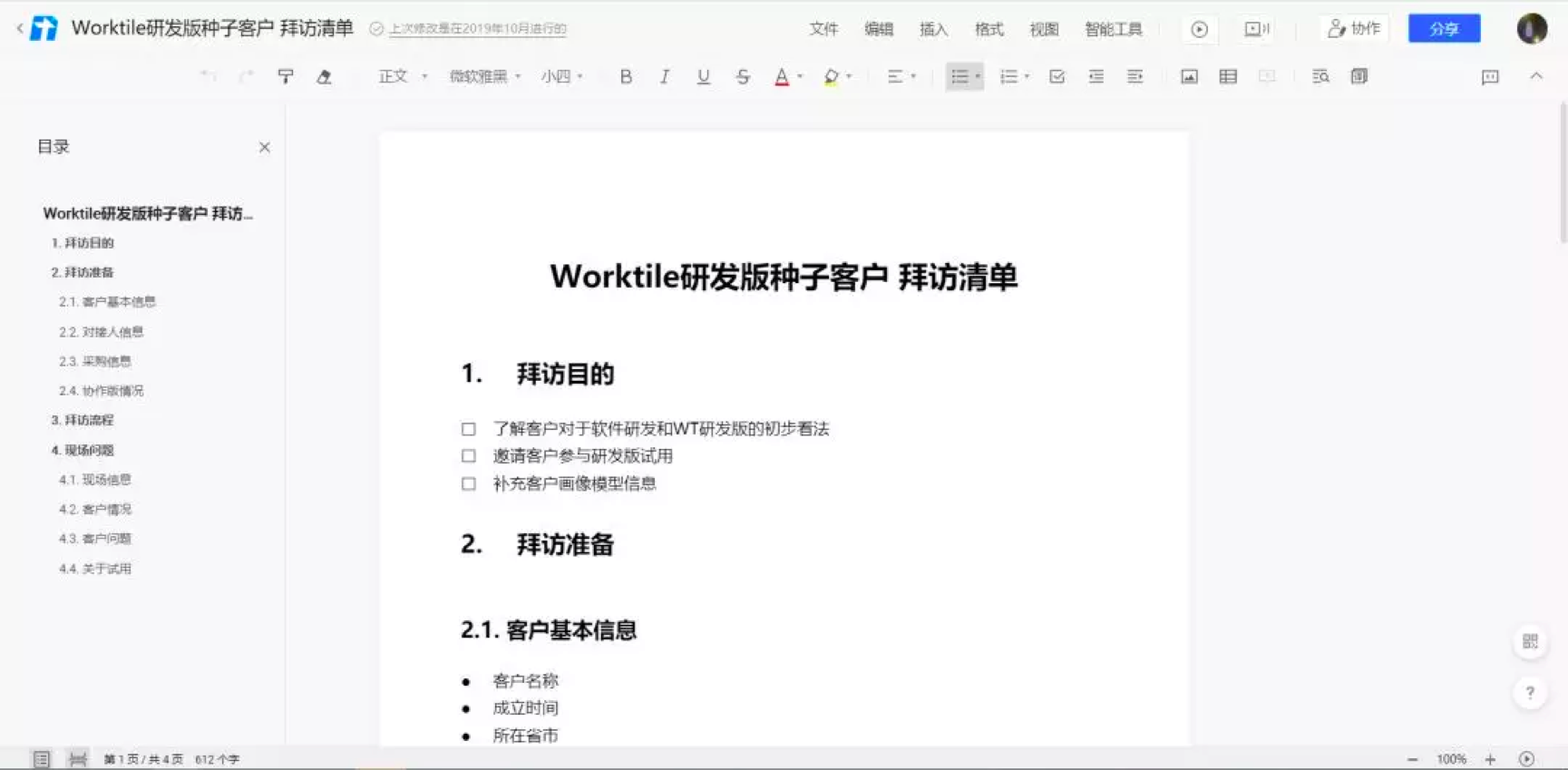Viewport: 1568px width, 770px height.
Task: Click the QR code floating button
Action: coord(1530,641)
